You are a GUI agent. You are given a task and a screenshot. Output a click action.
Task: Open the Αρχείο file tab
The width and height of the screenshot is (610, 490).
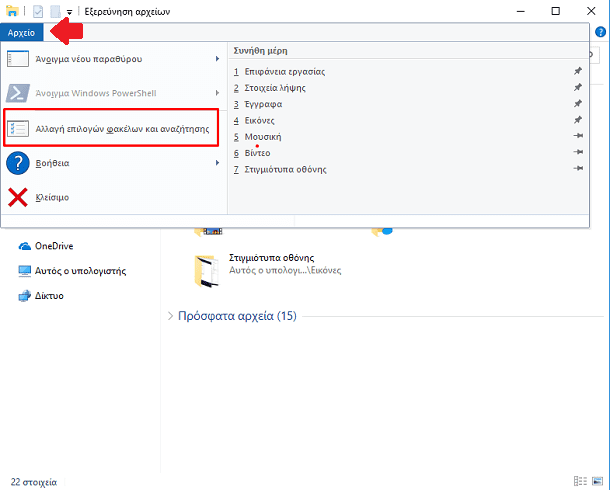(x=21, y=33)
